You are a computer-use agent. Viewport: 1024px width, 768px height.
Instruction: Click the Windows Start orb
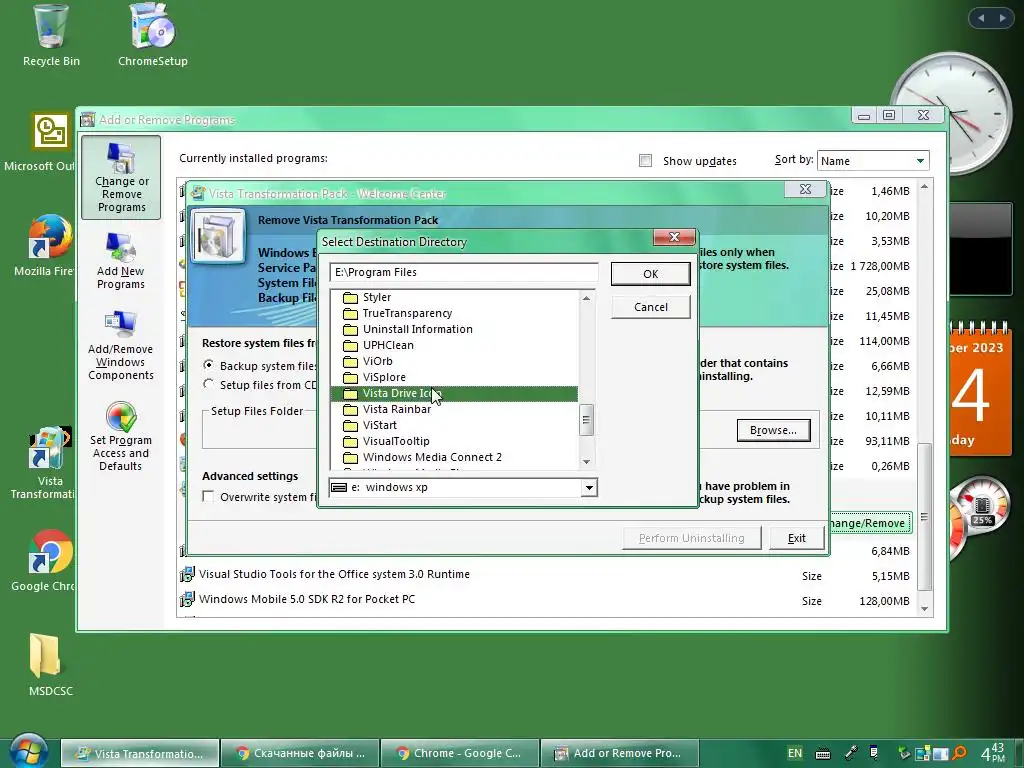point(27,751)
